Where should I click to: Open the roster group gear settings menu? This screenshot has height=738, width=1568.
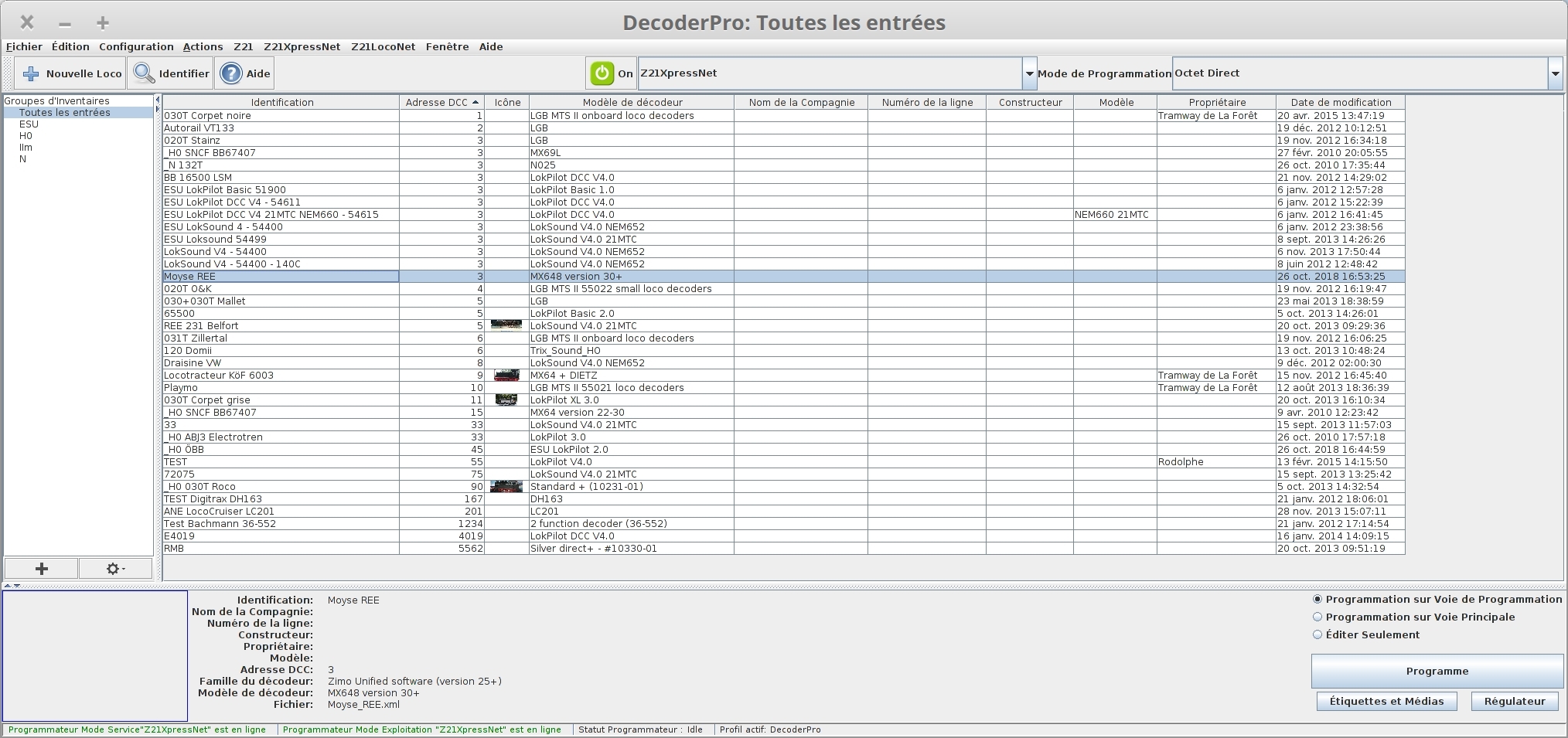click(x=115, y=569)
